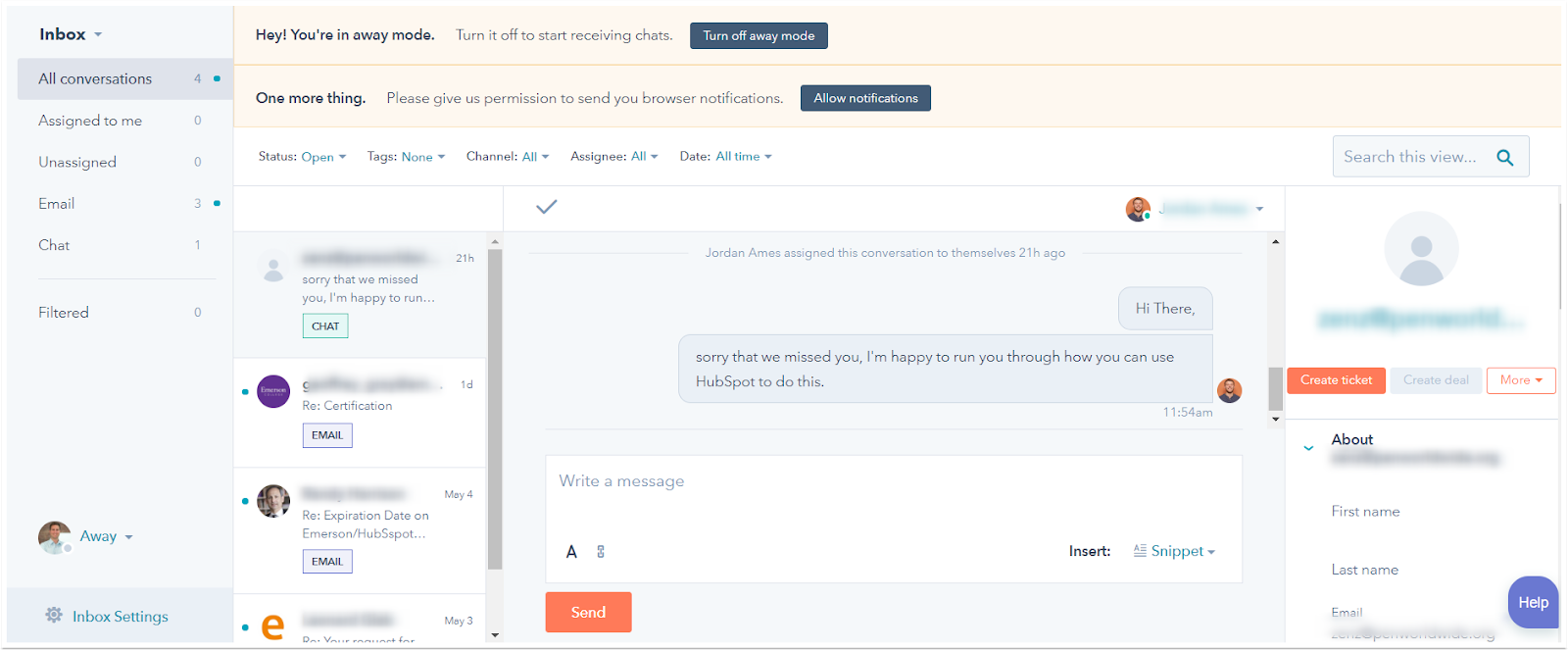Click the search magnifier icon
The image size is (1568, 650).
(x=1505, y=157)
